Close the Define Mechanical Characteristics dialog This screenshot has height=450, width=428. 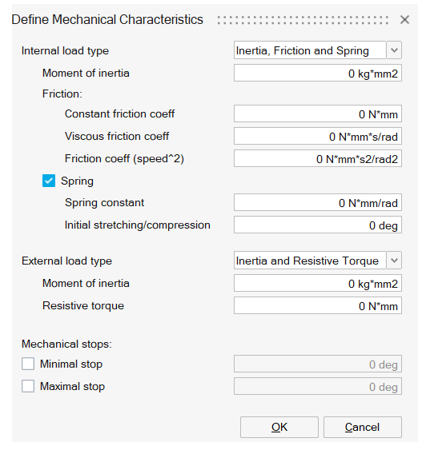point(405,20)
